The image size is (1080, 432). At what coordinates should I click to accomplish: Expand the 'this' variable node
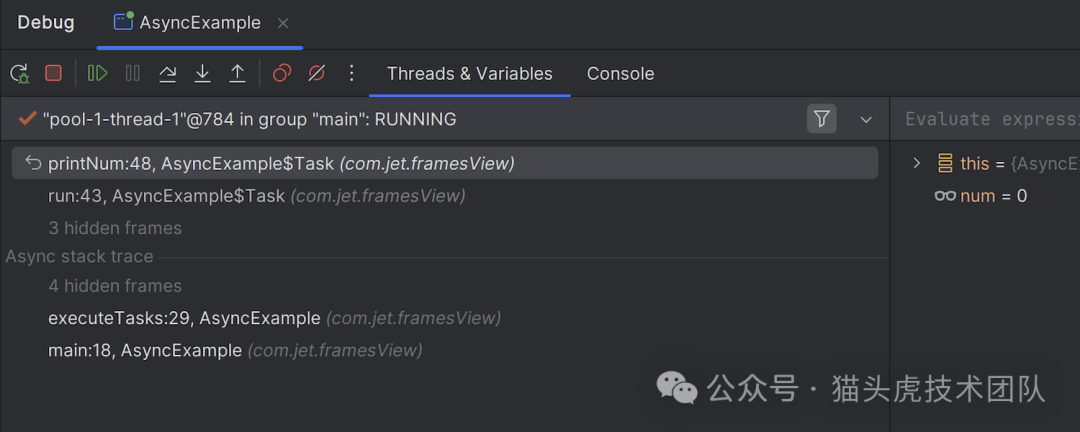pyautogui.click(x=916, y=163)
